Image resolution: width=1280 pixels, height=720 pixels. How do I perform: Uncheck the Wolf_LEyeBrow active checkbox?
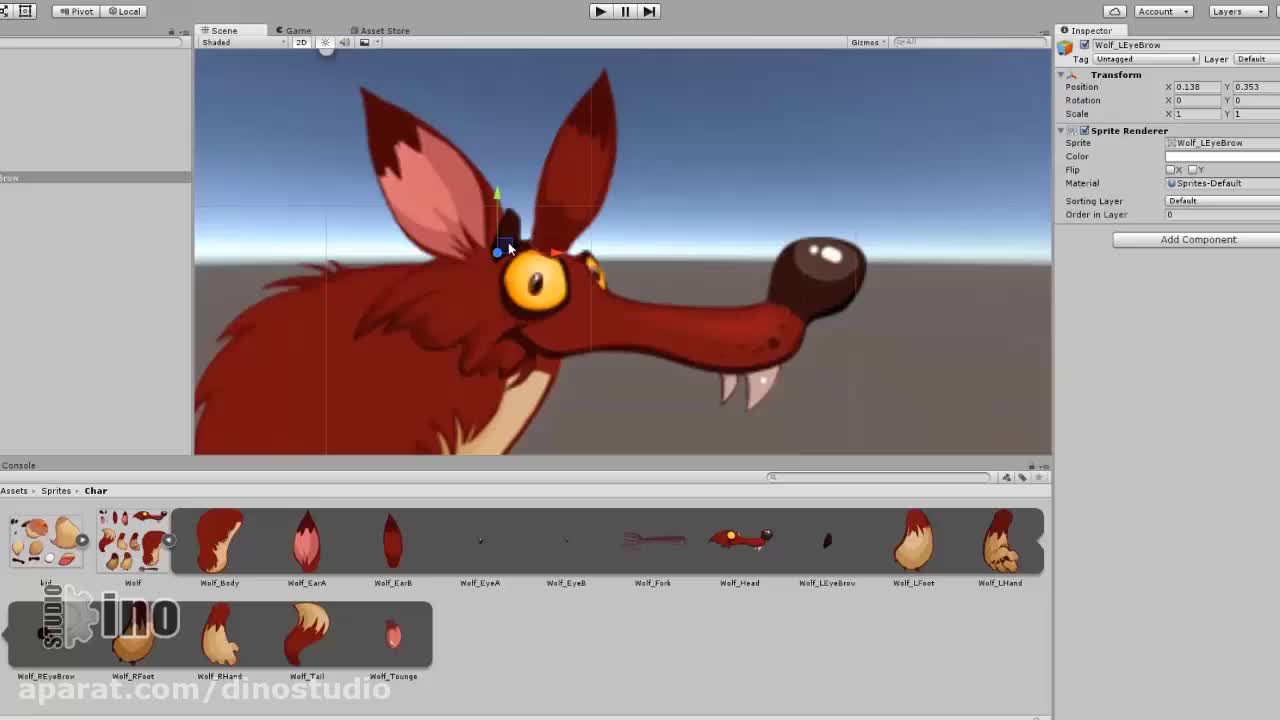point(1085,45)
